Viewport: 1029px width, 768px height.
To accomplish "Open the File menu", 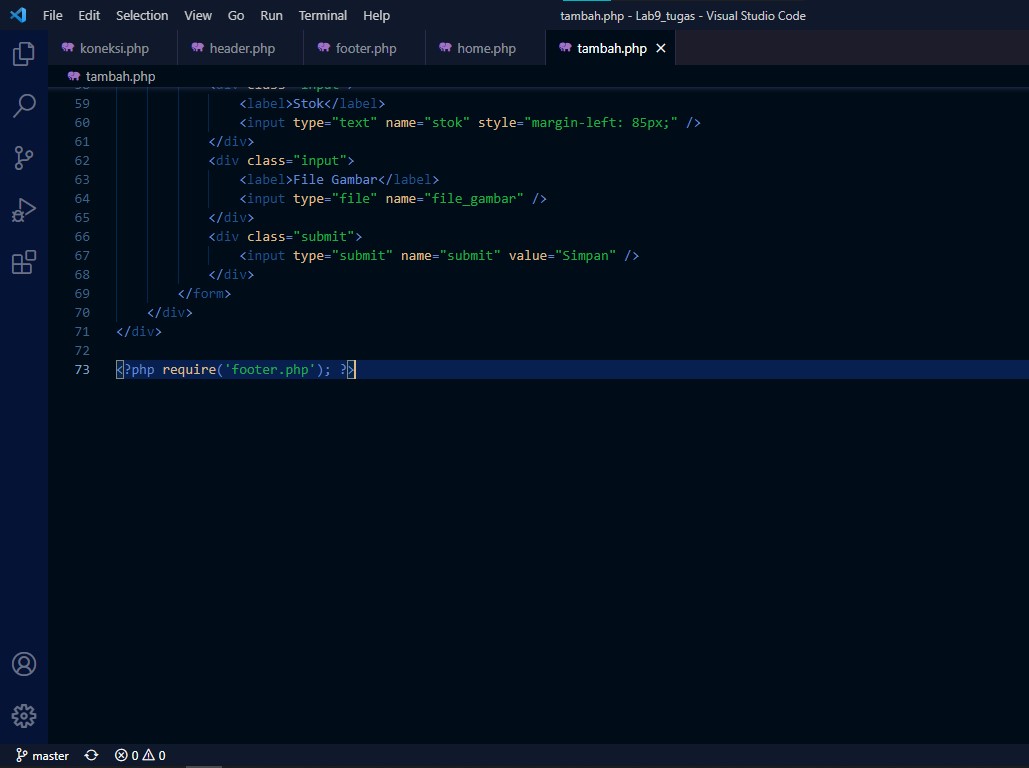I will coord(52,15).
